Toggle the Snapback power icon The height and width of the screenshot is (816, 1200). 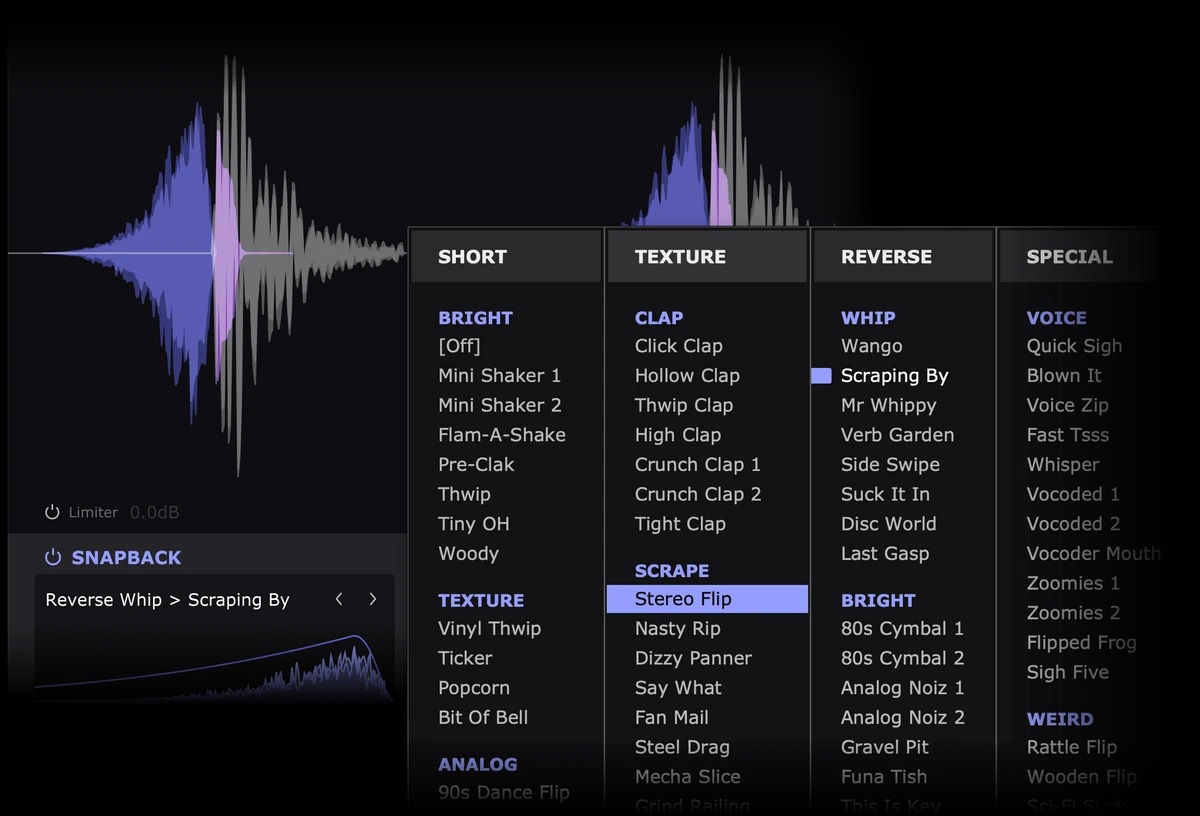tap(52, 558)
